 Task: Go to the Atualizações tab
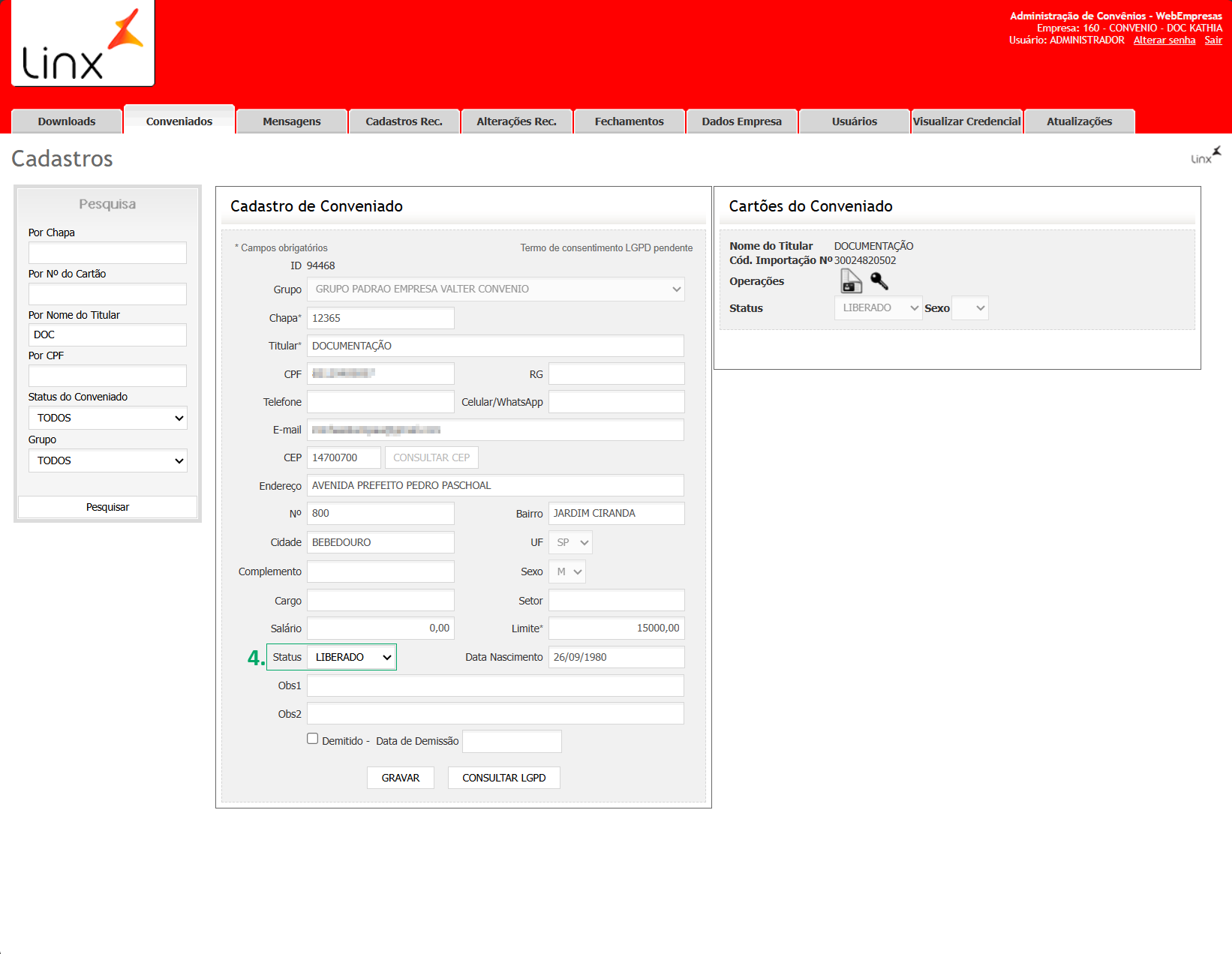[1080, 121]
